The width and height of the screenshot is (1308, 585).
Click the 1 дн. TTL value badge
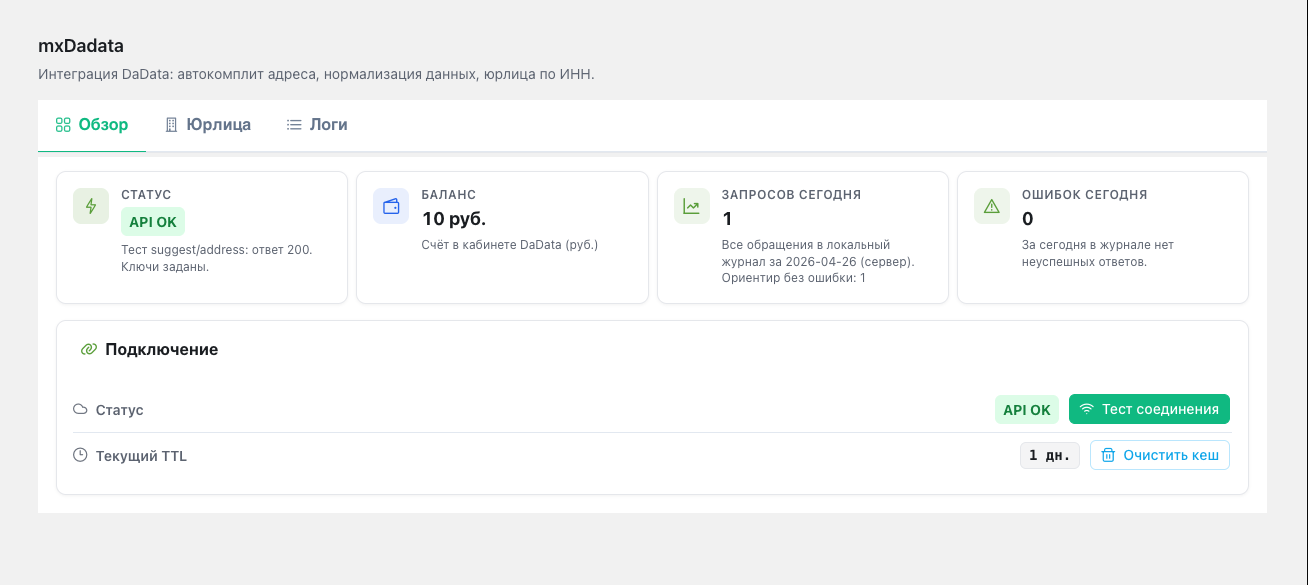click(1049, 456)
